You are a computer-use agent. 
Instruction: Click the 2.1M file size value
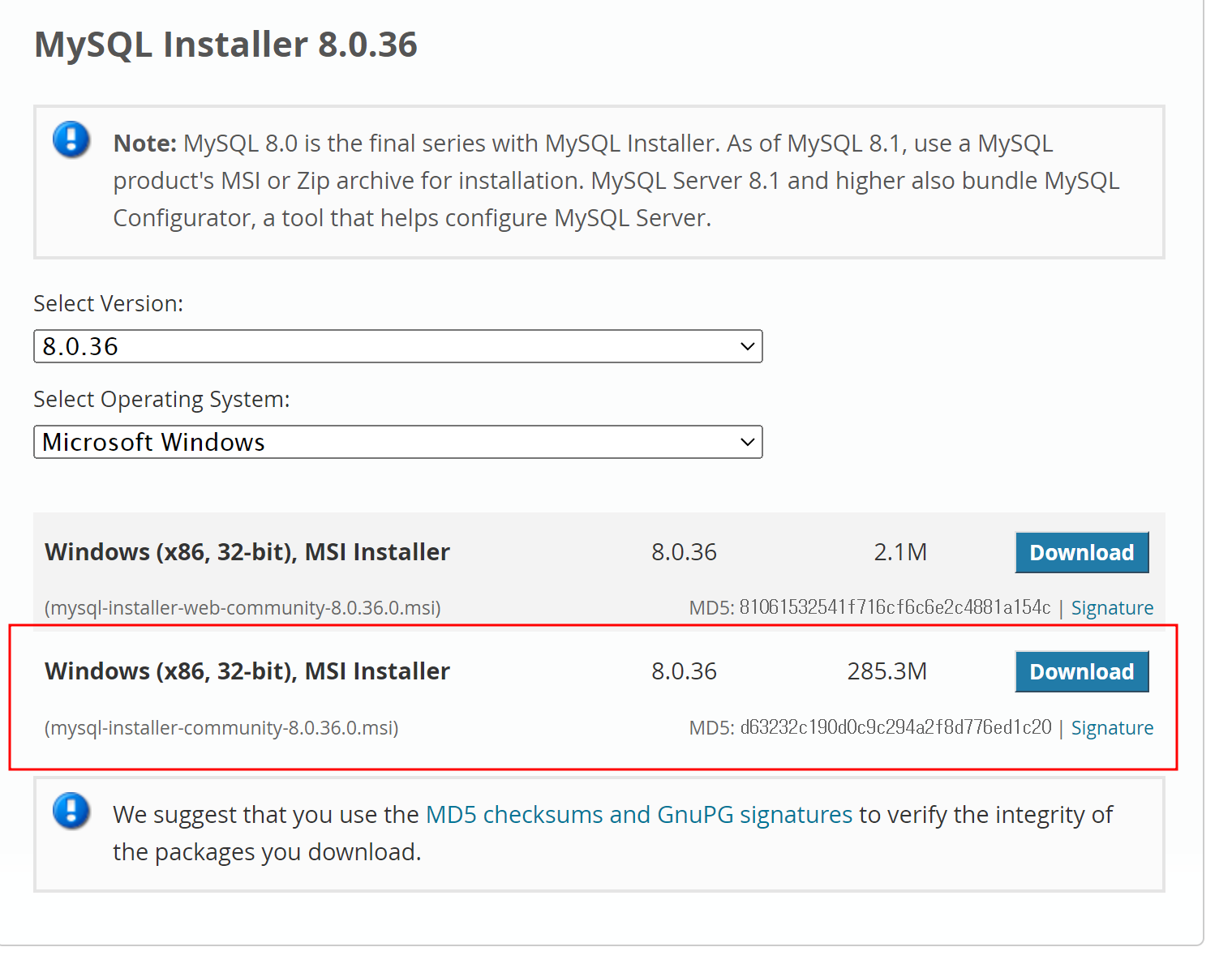[x=900, y=552]
